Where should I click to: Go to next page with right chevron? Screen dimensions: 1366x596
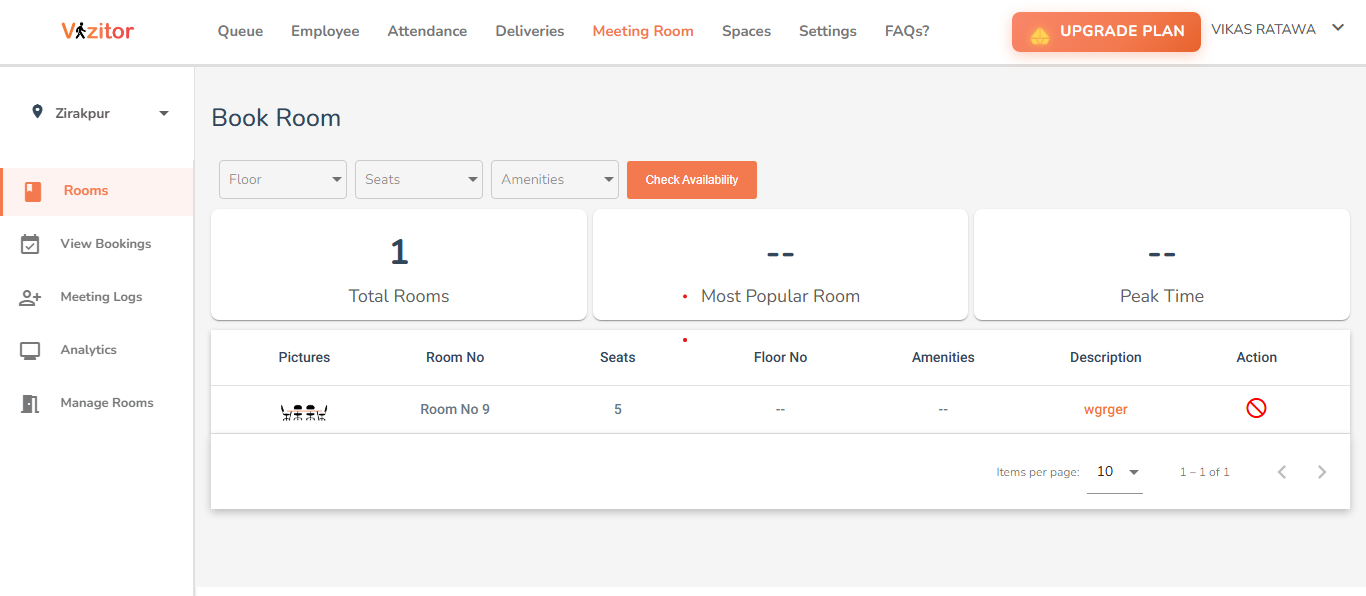pos(1322,472)
